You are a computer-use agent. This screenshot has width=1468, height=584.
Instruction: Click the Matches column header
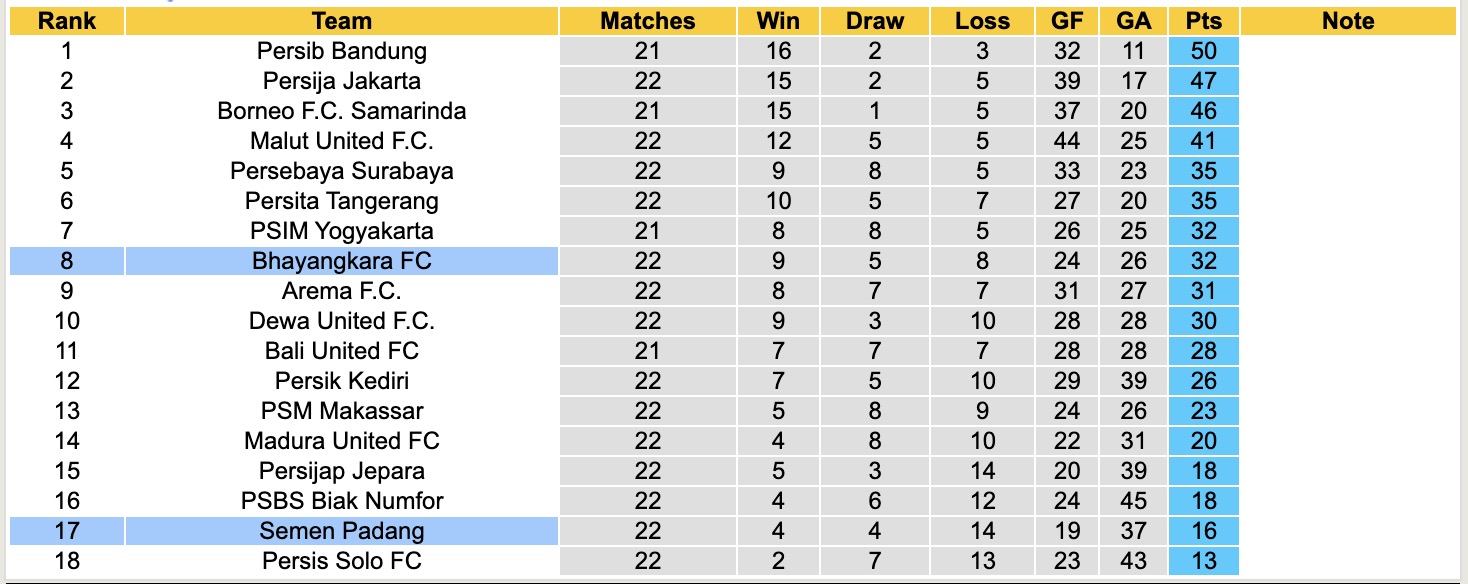pos(647,21)
